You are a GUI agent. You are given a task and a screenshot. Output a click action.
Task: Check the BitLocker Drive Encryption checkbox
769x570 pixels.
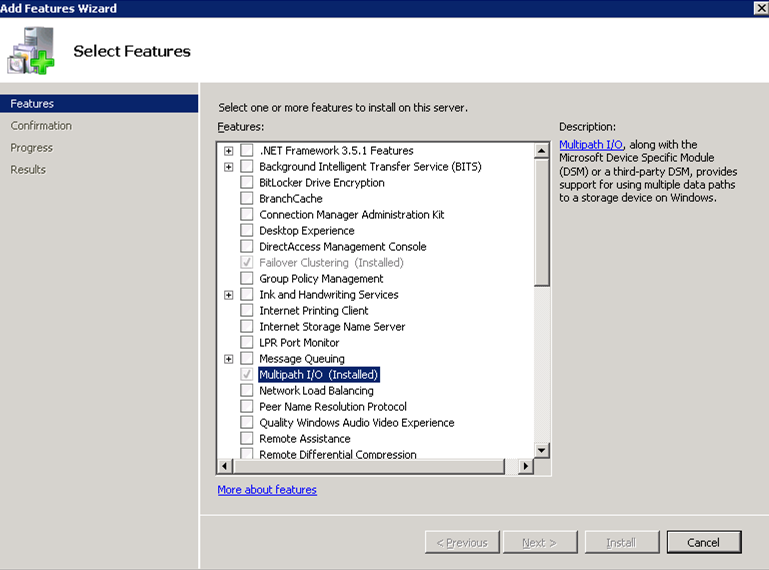click(x=247, y=183)
